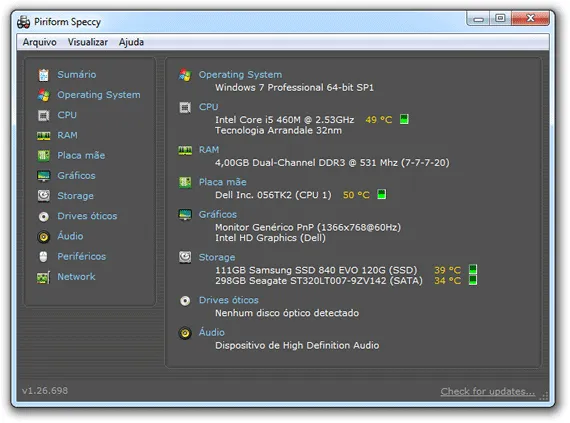This screenshot has height=423, width=570.
Task: Select the Network card icon in sidebar
Action: 43,278
